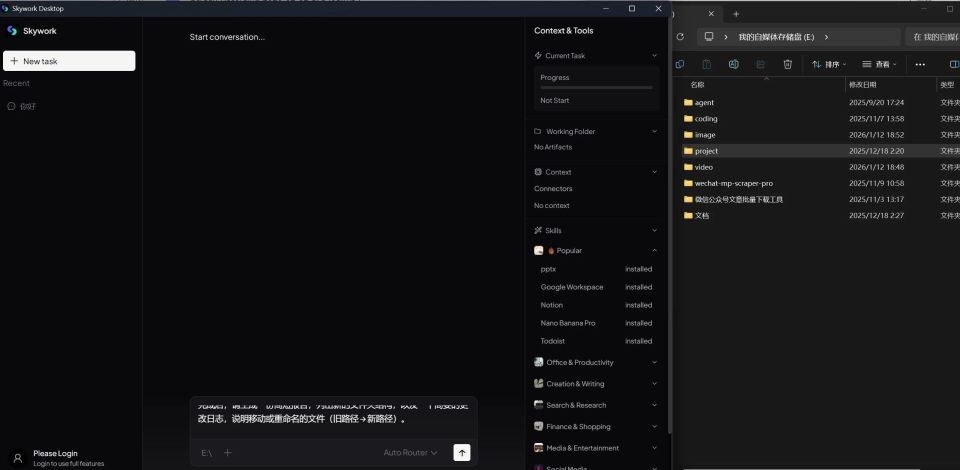Click the Popular group thumbnail icon
This screenshot has height=470, width=960.
click(x=538, y=251)
